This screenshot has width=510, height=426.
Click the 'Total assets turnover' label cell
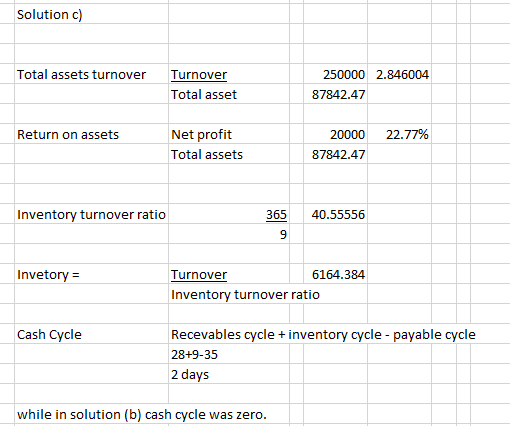[x=91, y=74]
